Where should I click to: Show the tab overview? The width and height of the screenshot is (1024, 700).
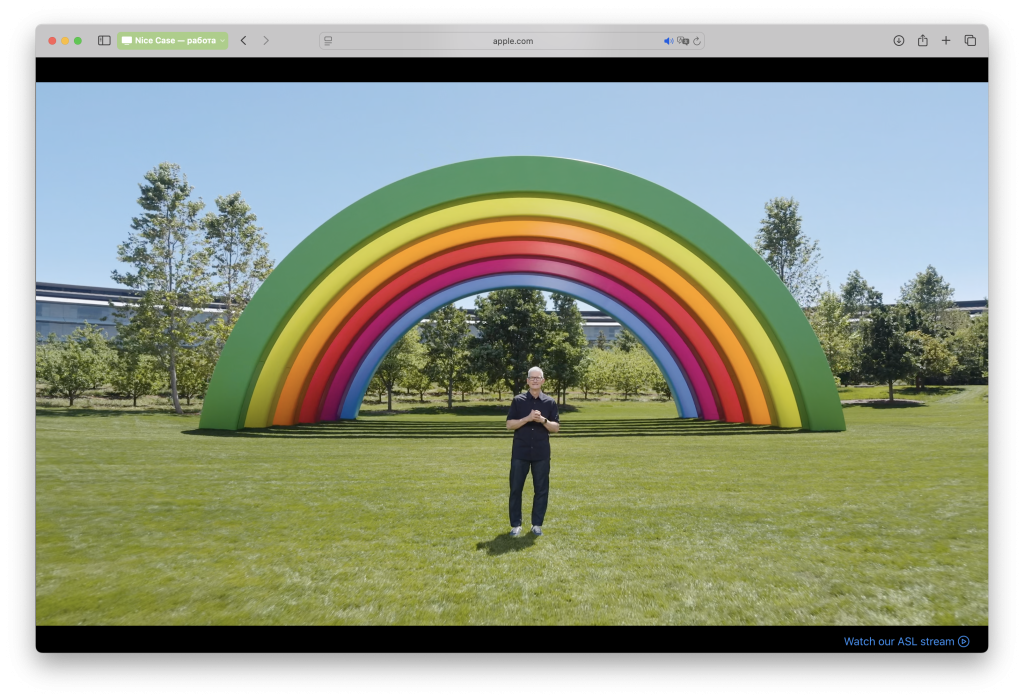970,40
